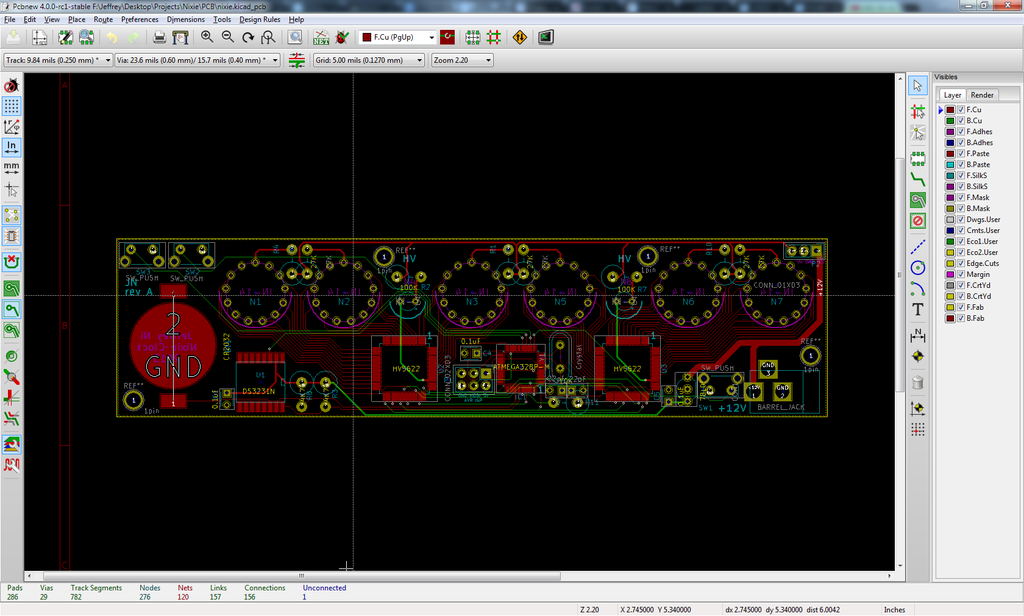Toggle Margin layer visibility checkbox
The image size is (1024, 616).
(x=961, y=274)
